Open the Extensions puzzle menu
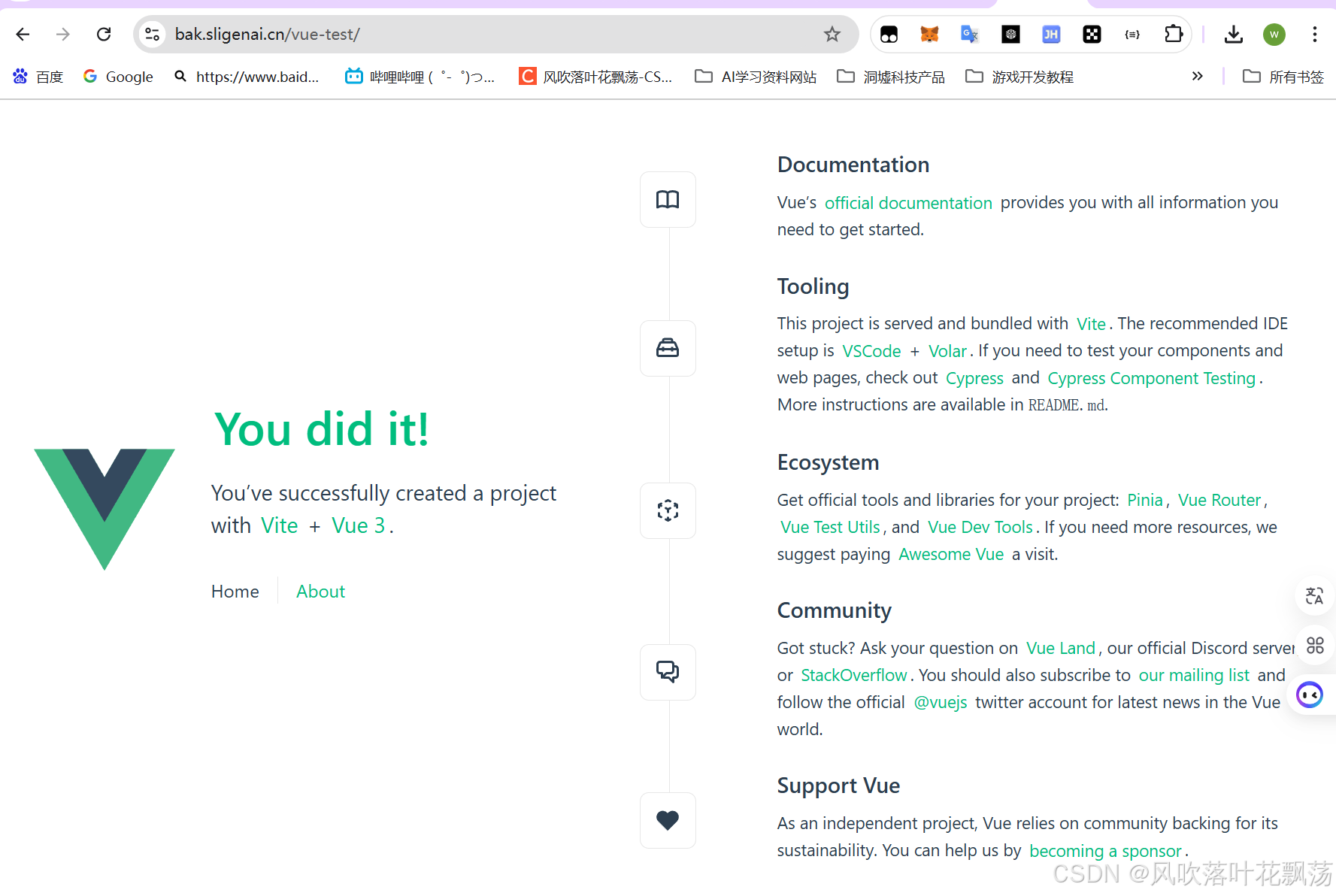 (1173, 34)
